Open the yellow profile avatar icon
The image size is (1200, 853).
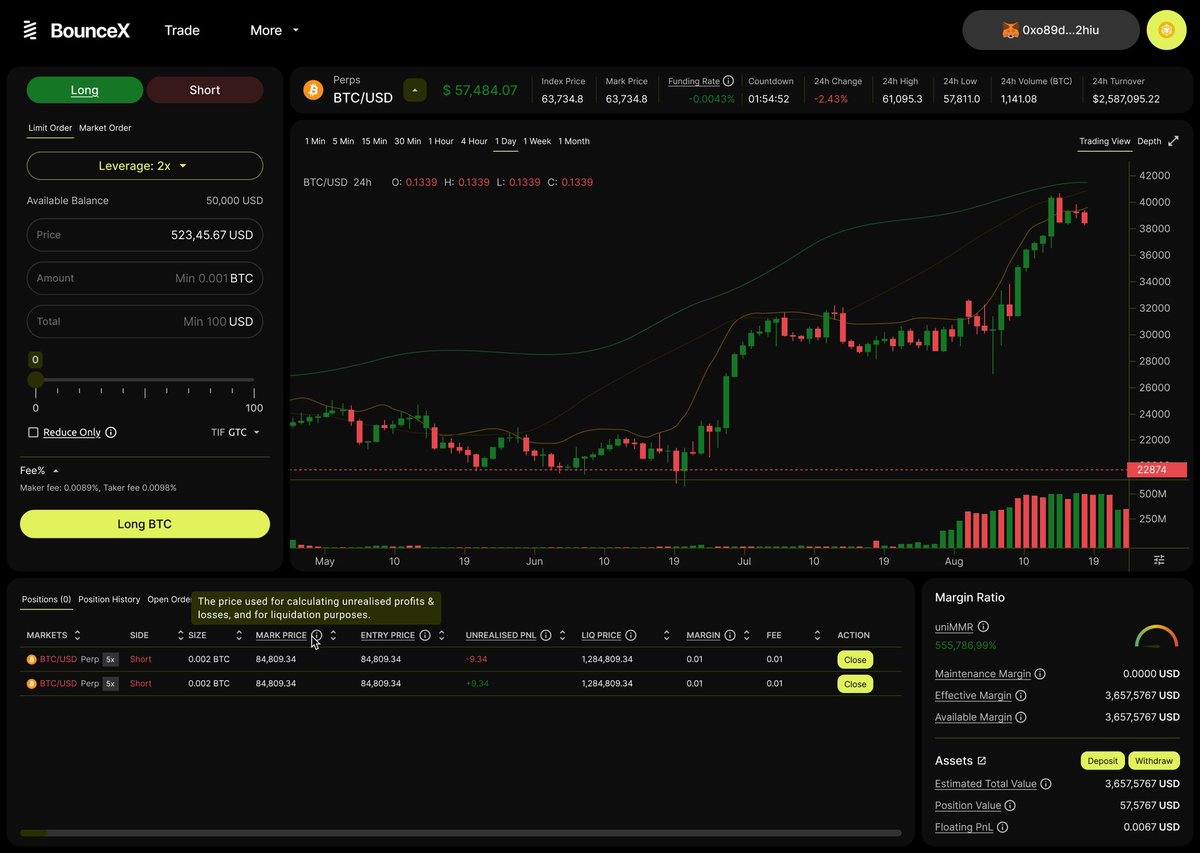pyautogui.click(x=1166, y=30)
